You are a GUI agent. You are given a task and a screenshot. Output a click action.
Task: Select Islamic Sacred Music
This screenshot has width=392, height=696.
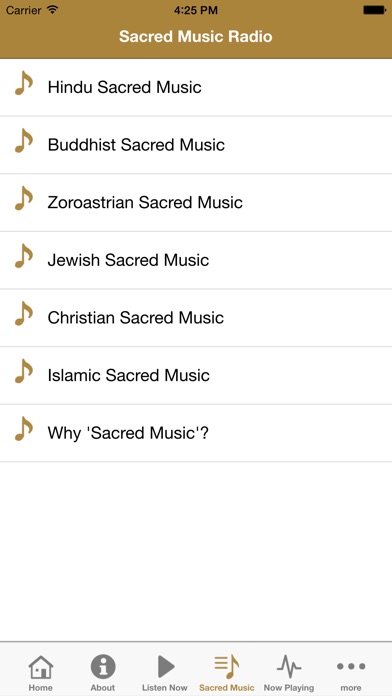(x=196, y=376)
